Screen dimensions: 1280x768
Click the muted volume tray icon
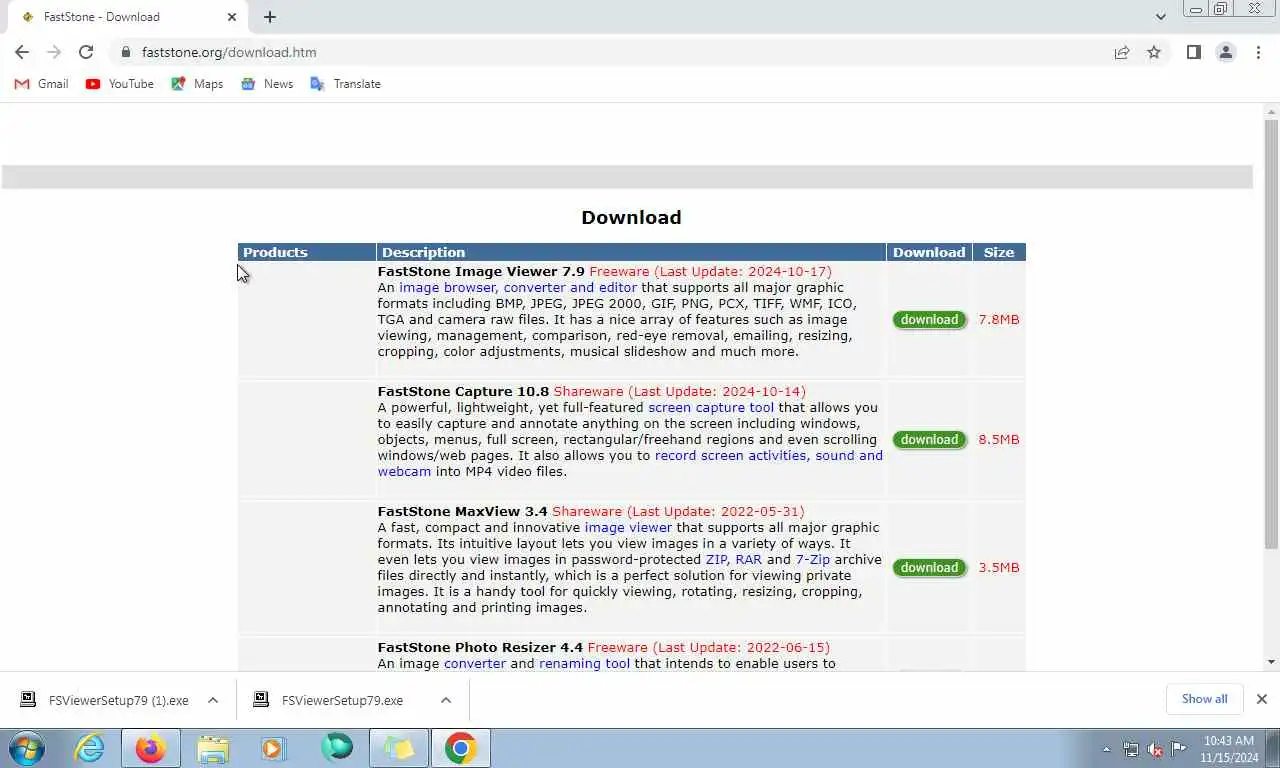(1155, 749)
